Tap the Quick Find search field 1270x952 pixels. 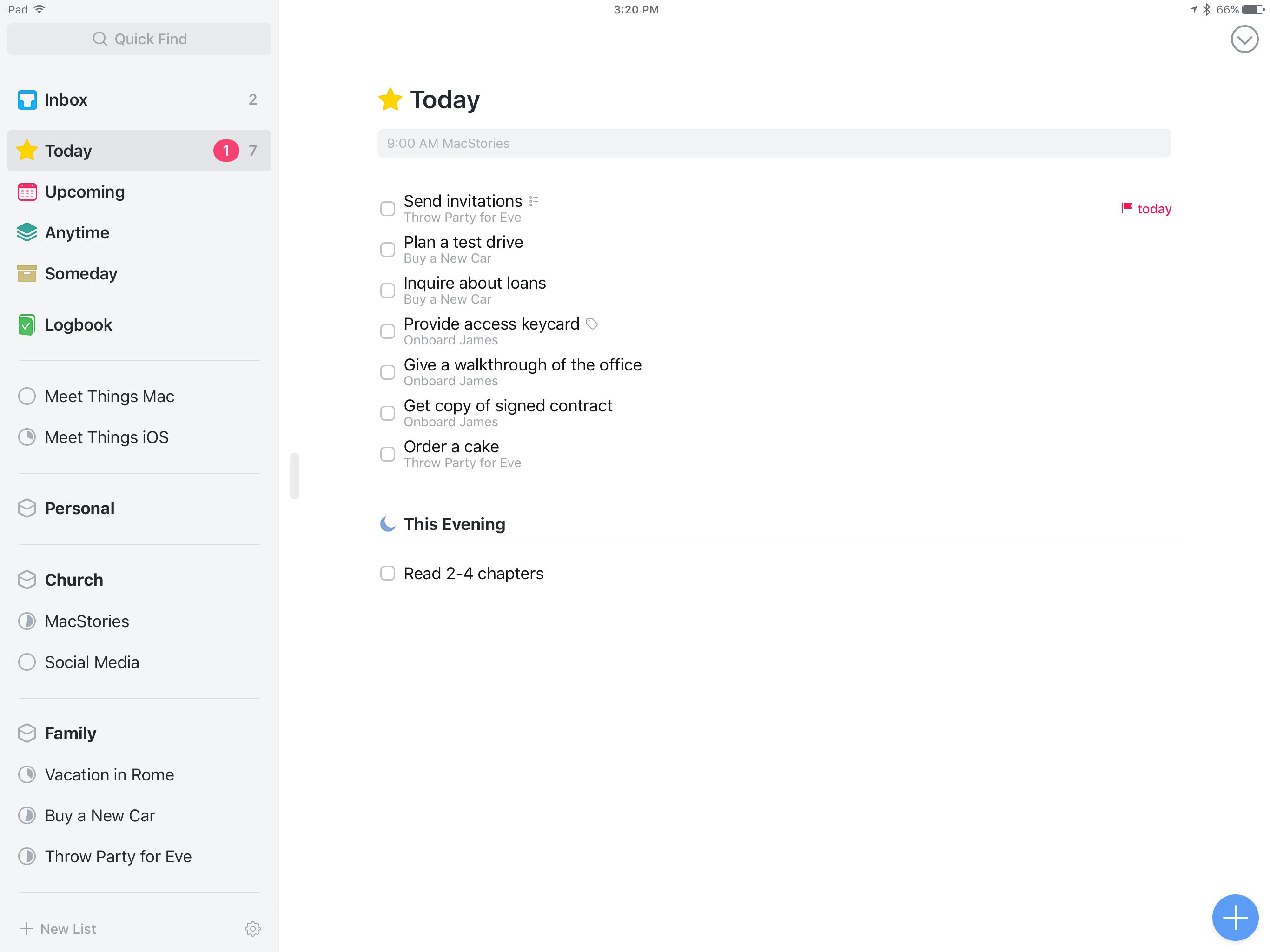[x=139, y=39]
